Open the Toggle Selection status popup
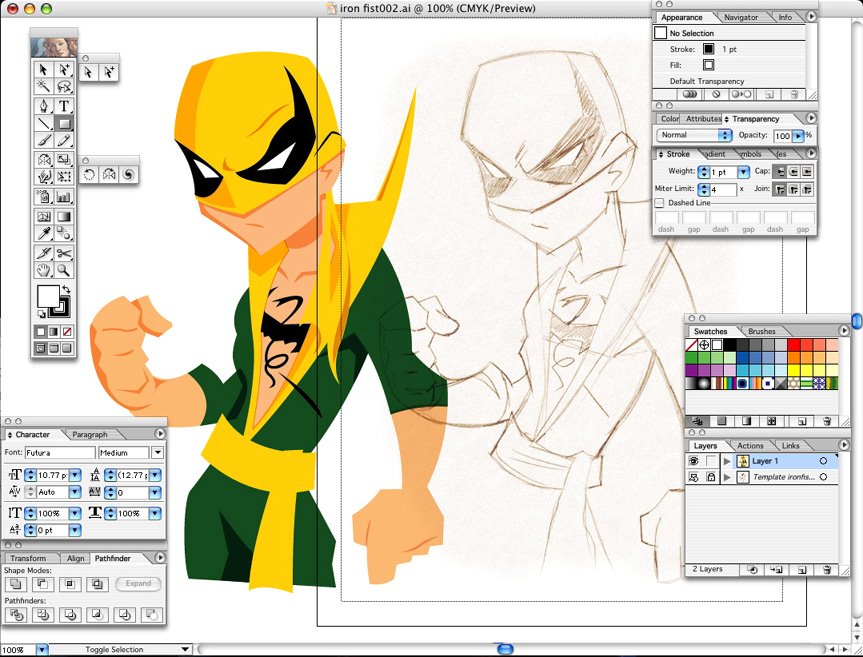Image resolution: width=863 pixels, height=657 pixels. (x=120, y=650)
